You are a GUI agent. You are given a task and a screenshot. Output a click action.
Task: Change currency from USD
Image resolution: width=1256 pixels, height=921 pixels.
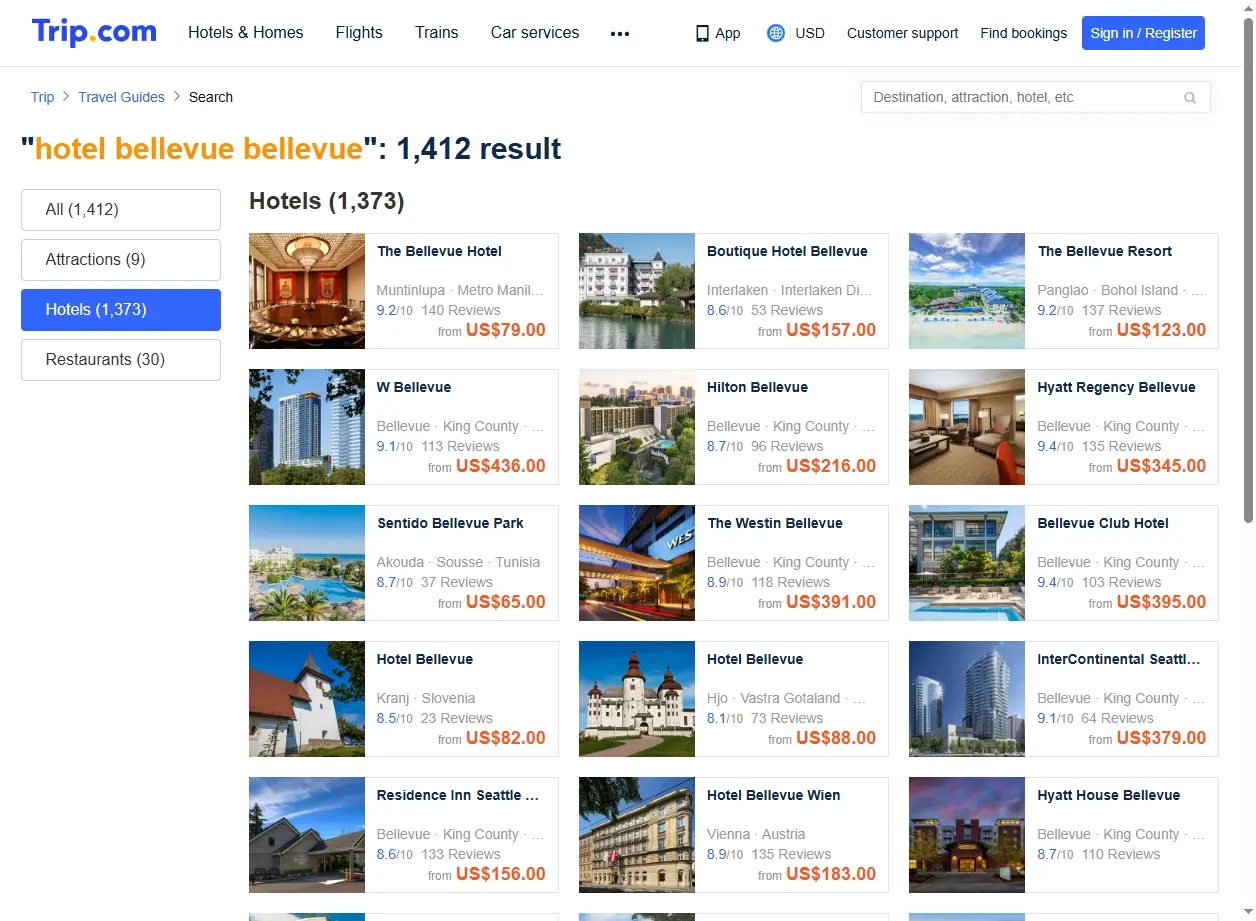click(810, 33)
